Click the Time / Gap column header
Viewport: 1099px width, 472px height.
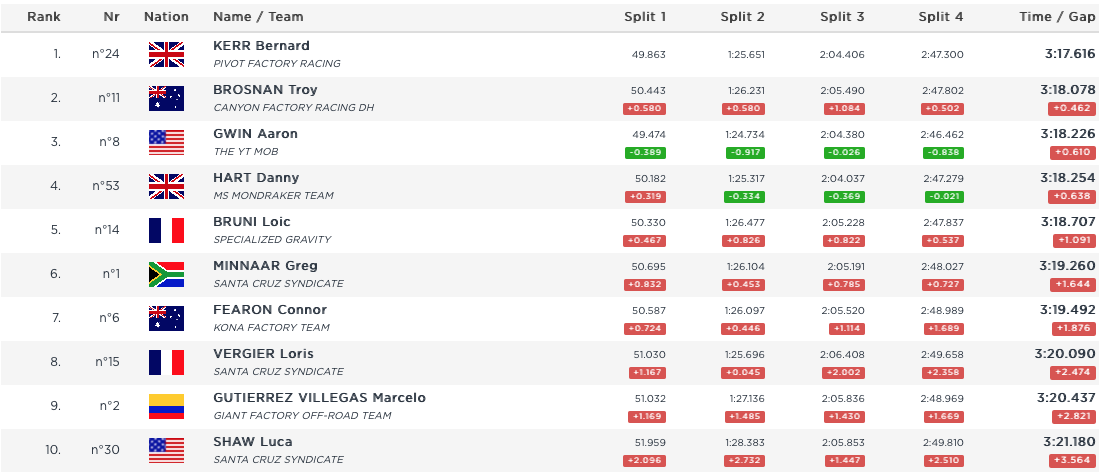1057,17
